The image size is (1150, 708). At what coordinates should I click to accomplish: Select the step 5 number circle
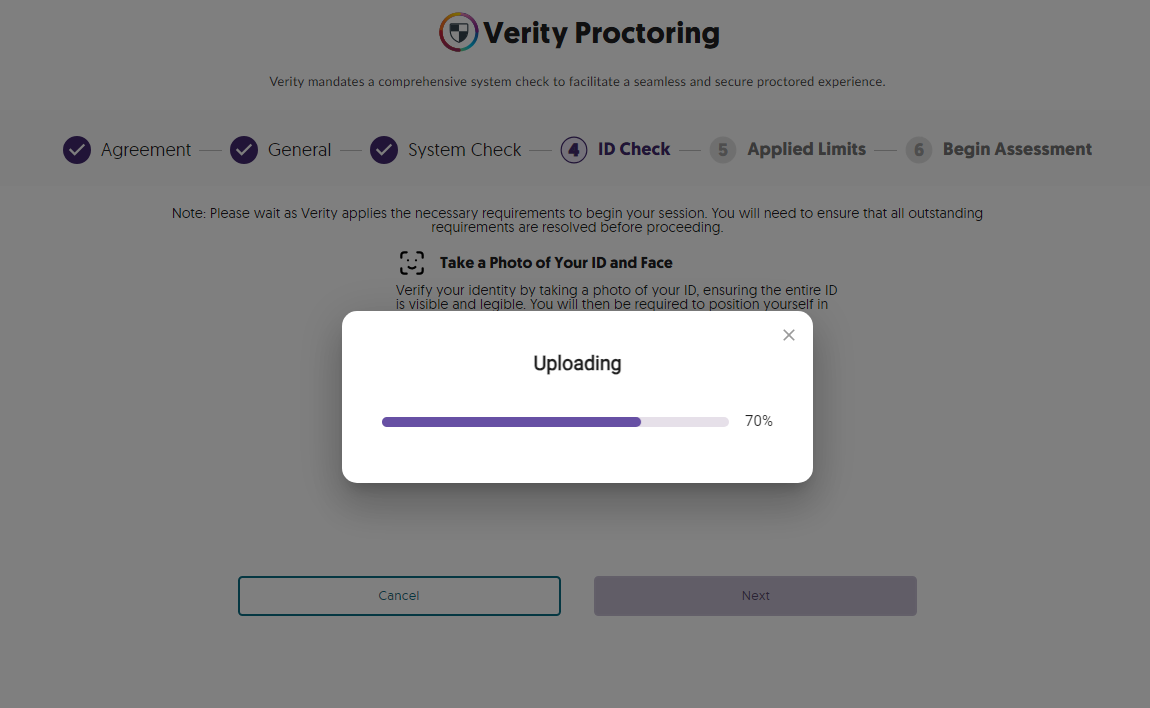pos(723,150)
